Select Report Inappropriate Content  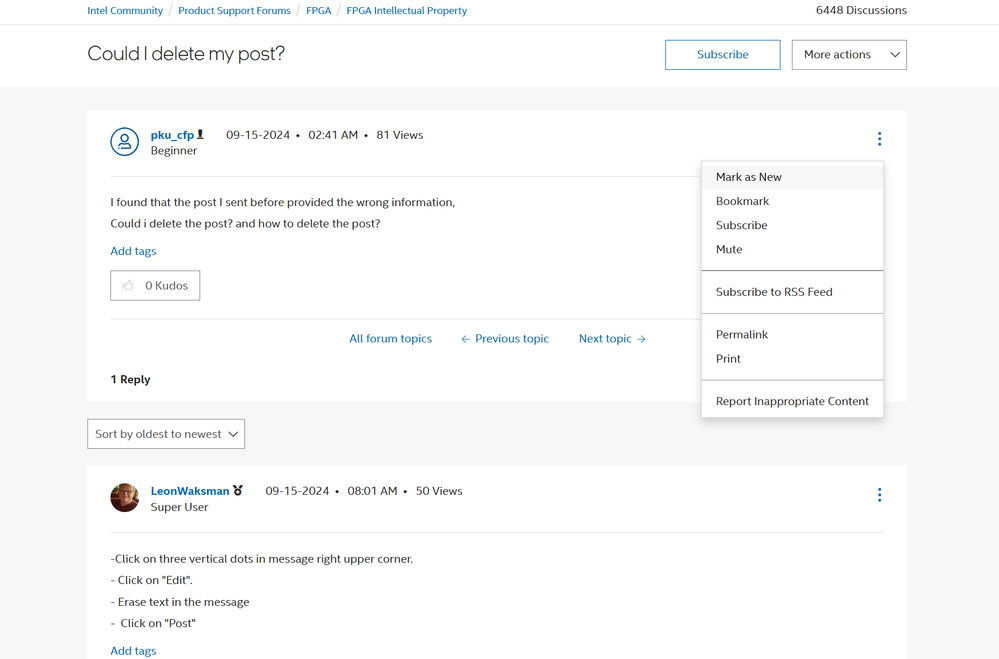[x=792, y=402]
